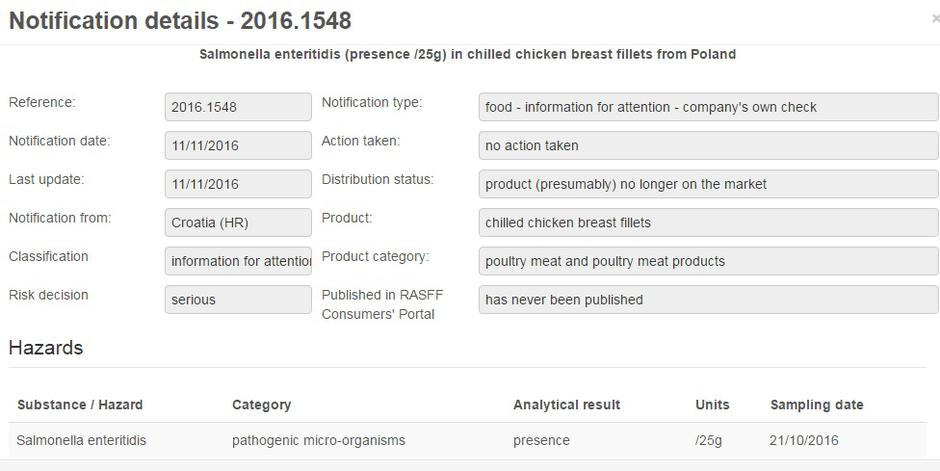
Task: Select the 'no action taken' field
Action: click(x=708, y=145)
